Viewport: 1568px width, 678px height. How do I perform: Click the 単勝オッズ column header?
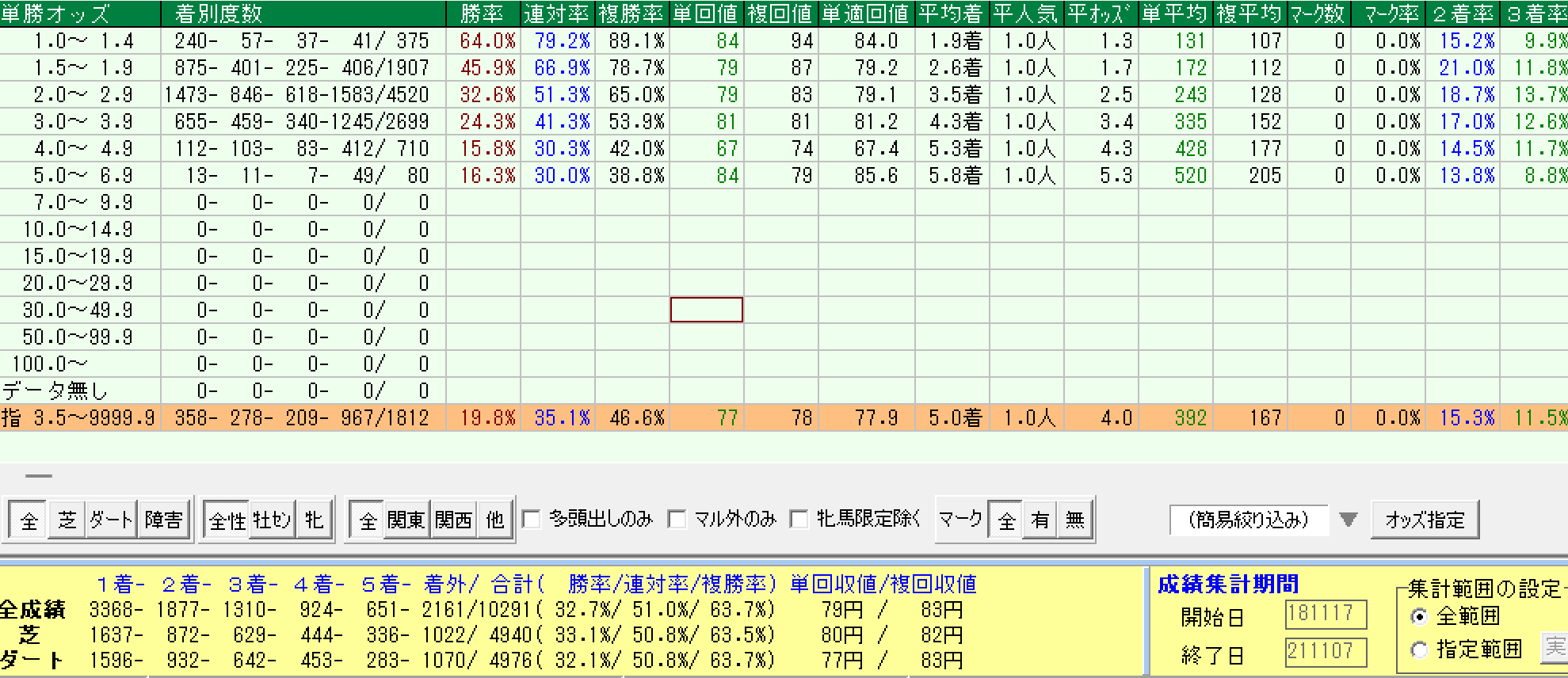(80, 13)
